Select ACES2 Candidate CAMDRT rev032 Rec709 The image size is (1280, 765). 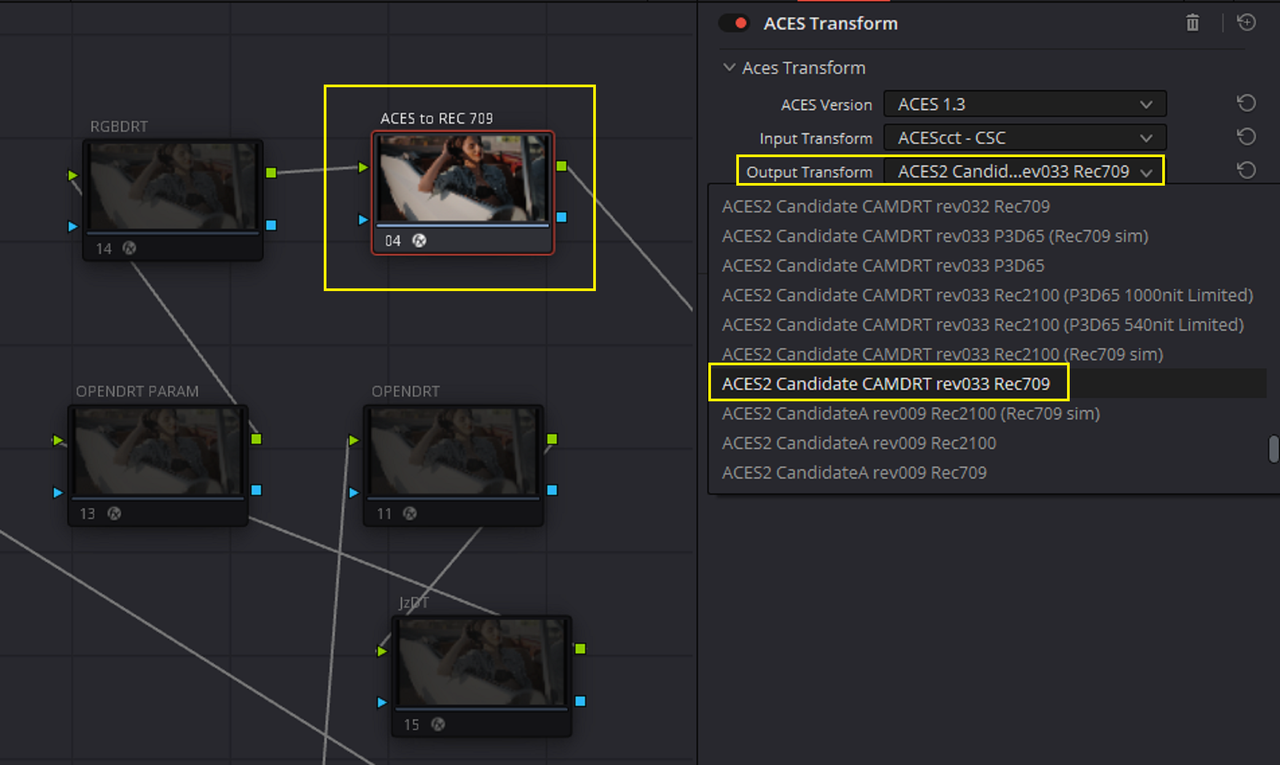(886, 206)
